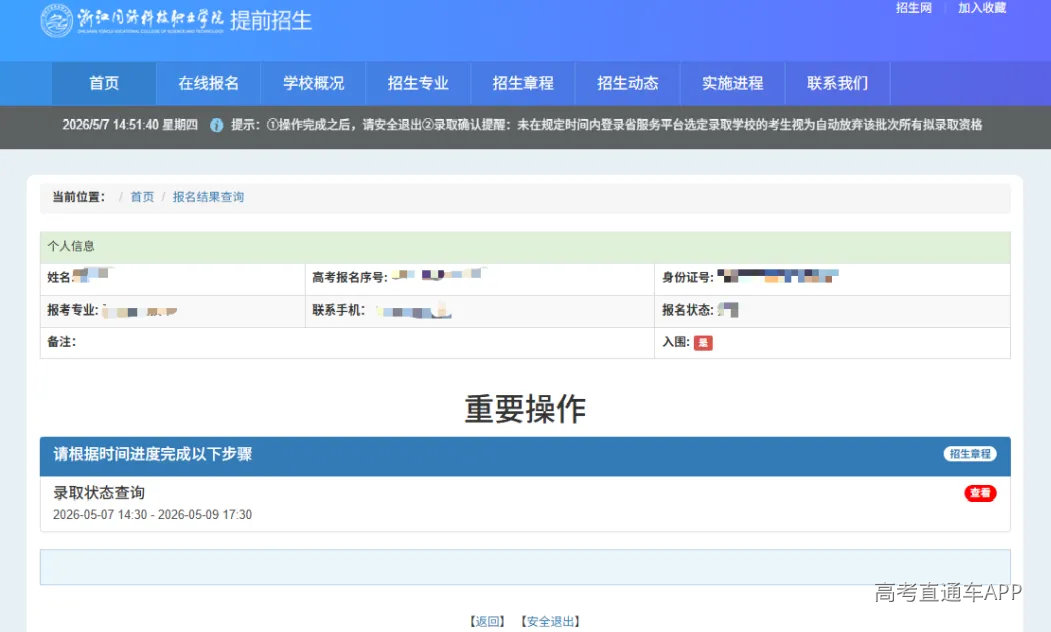Click the date range 2026-05-07 14:30 - 2026-05-09 17:30
The image size is (1051, 632).
(x=152, y=515)
